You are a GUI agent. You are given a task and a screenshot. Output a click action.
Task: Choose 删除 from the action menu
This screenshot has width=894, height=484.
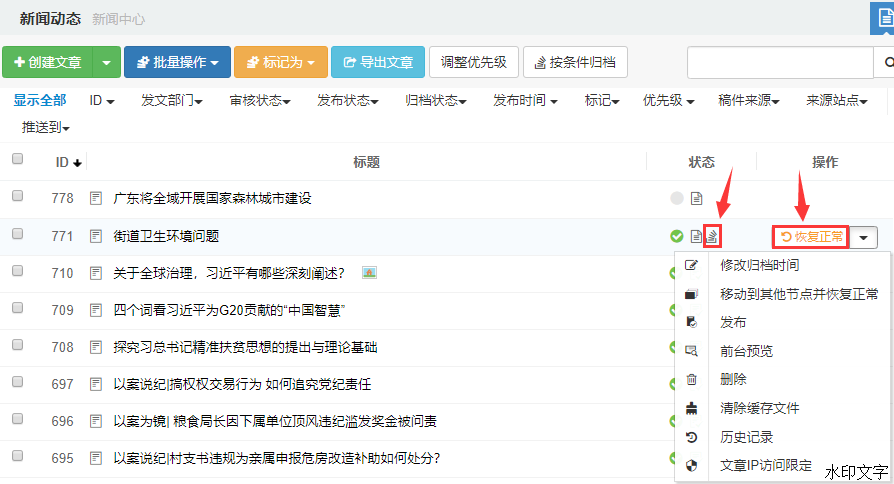[x=733, y=379]
